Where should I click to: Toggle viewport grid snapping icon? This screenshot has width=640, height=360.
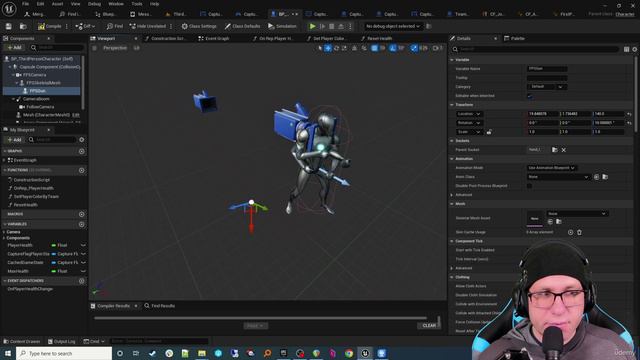[374, 48]
